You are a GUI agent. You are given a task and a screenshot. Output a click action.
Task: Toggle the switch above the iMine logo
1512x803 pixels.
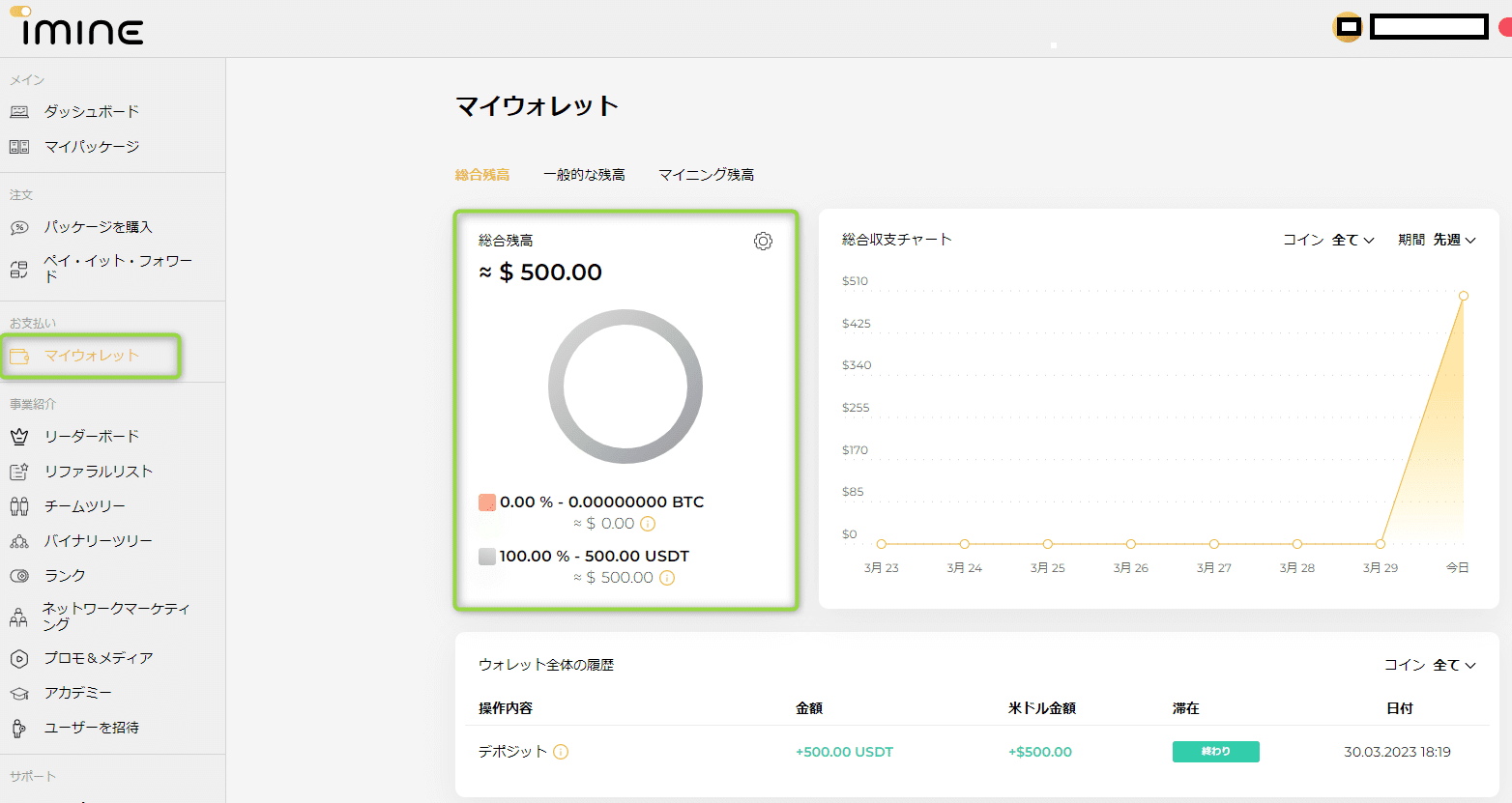(x=20, y=12)
